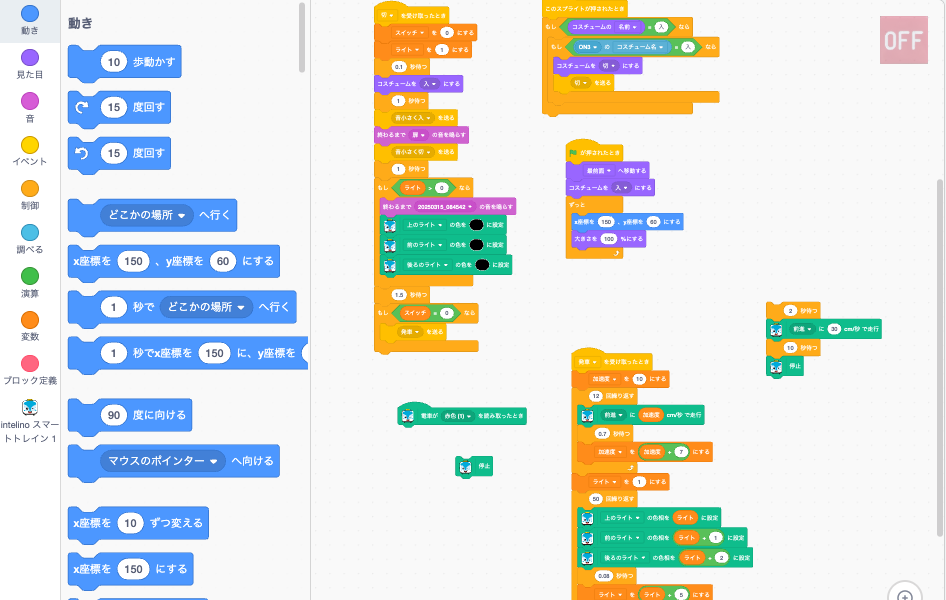Open コスチューム名 dropdown in ON3 block
The height and width of the screenshot is (600, 946).
(640, 47)
